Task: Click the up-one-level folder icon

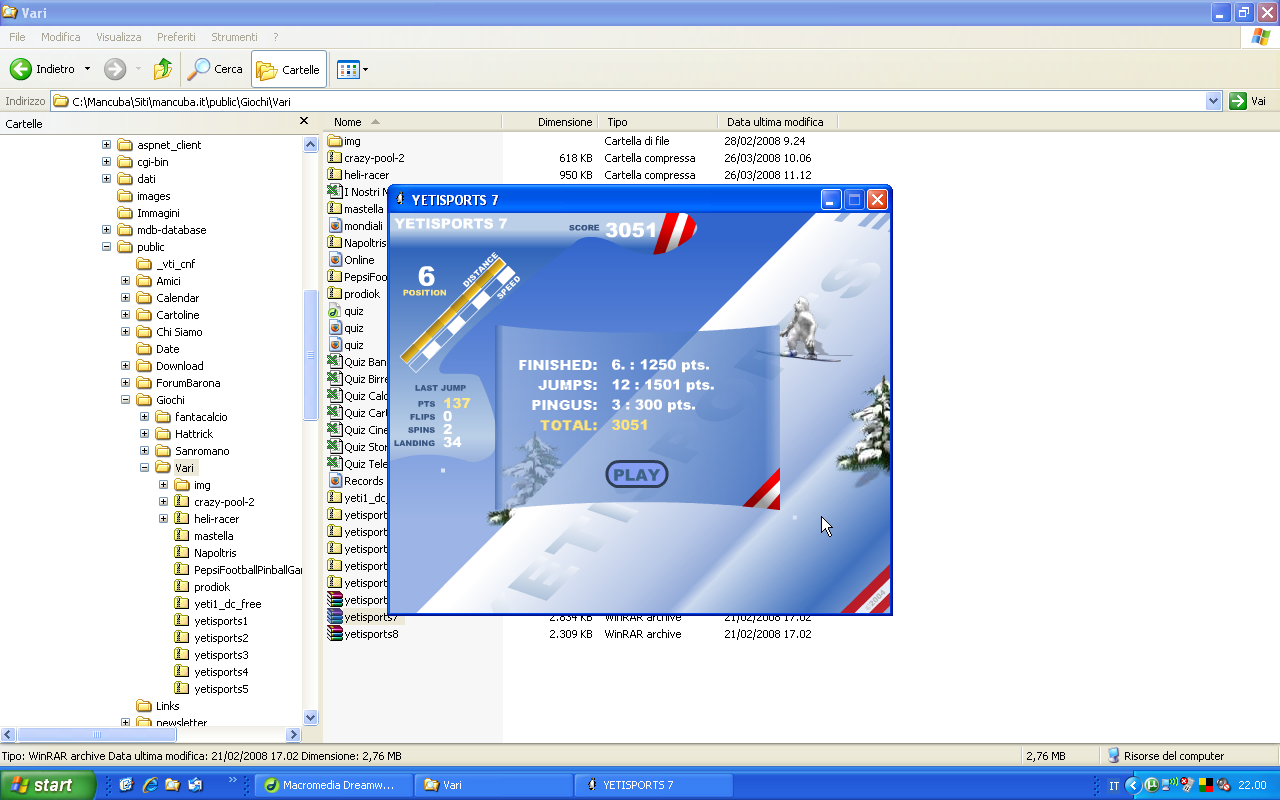Action: 162,69
